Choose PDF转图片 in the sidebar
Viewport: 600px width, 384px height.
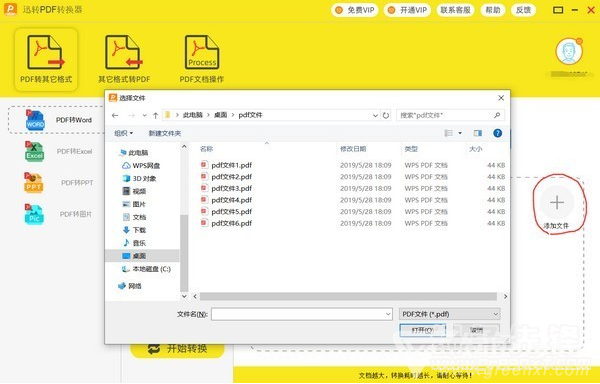pyautogui.click(x=59, y=214)
